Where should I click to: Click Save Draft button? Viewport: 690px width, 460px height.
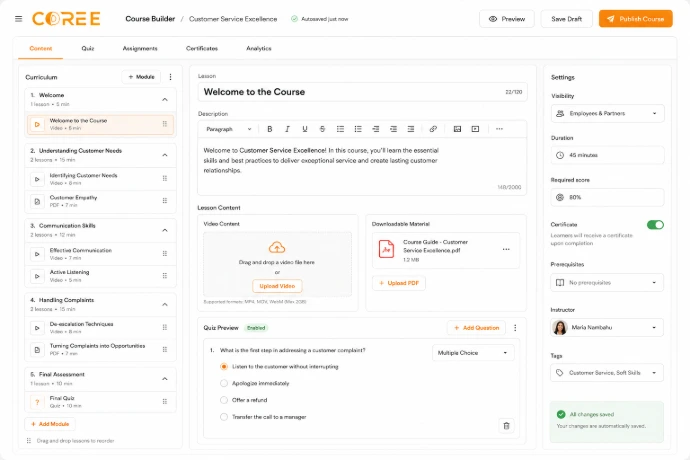(x=566, y=19)
